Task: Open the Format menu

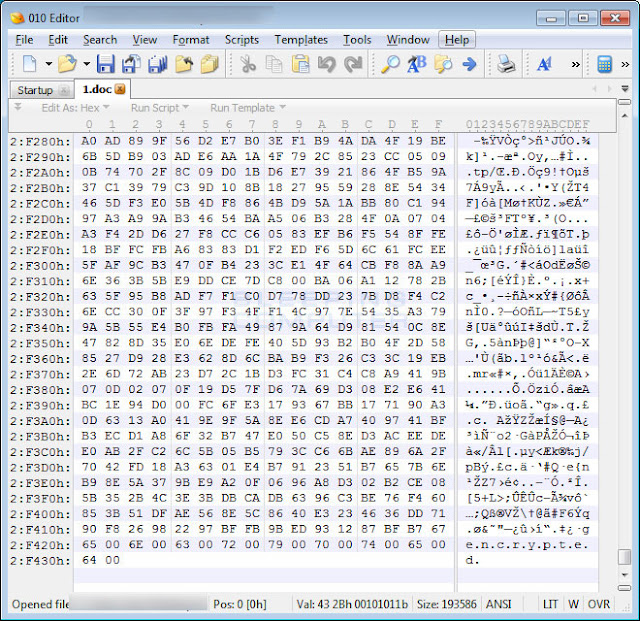Action: [191, 40]
